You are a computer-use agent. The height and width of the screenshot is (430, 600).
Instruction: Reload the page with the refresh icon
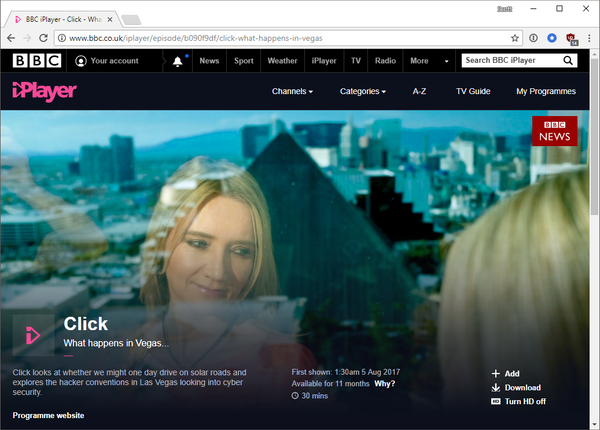43,38
